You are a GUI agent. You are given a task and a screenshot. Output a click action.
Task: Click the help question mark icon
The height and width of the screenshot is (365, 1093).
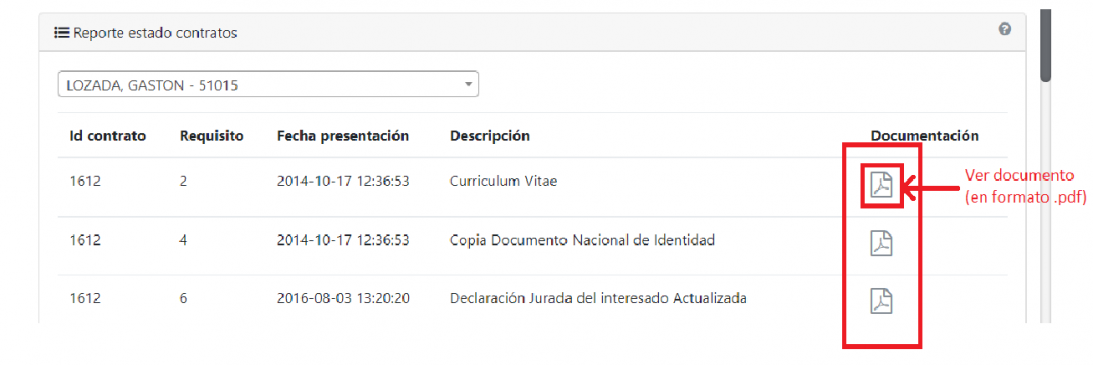tap(1004, 29)
